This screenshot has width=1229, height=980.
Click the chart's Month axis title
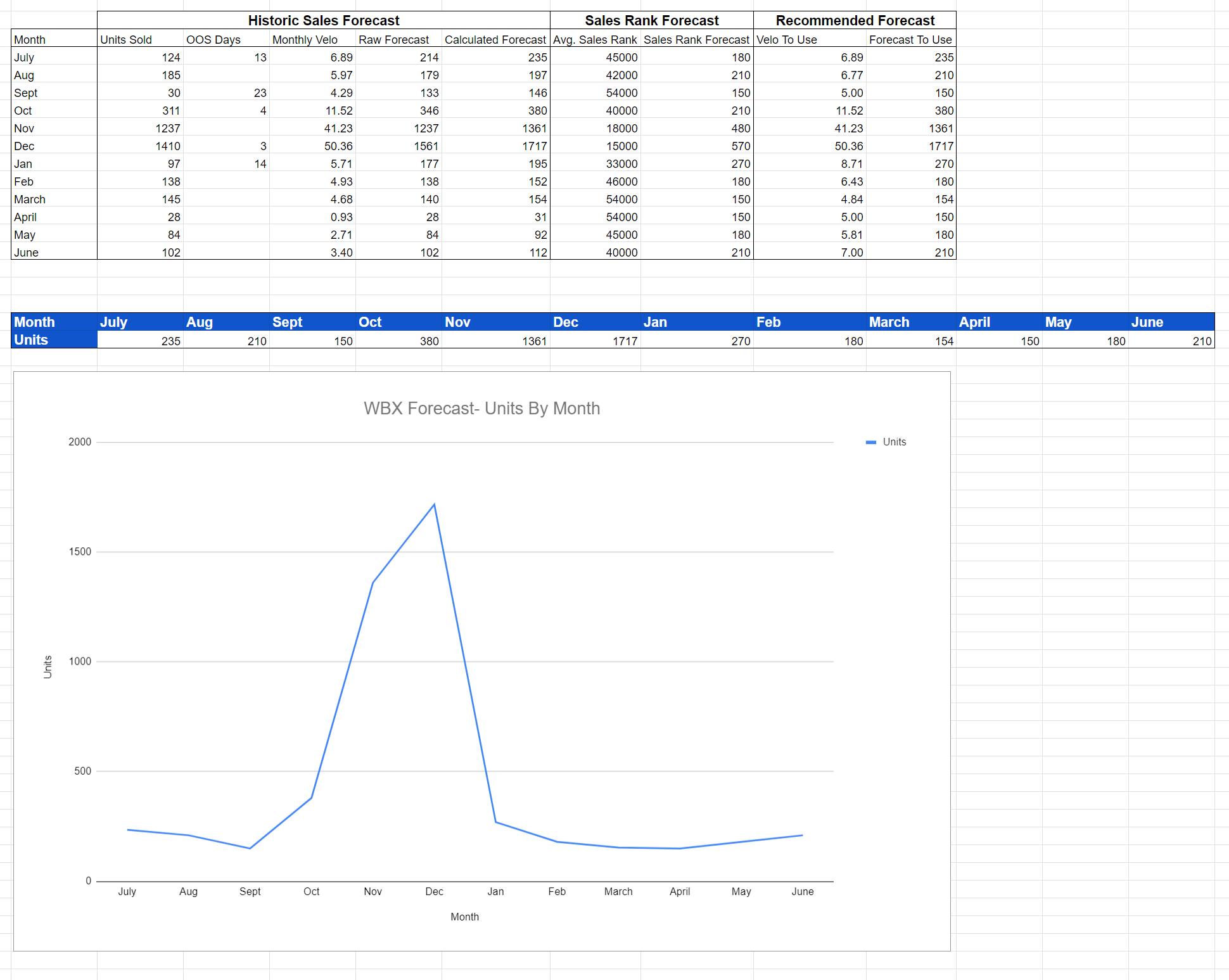pyautogui.click(x=464, y=917)
